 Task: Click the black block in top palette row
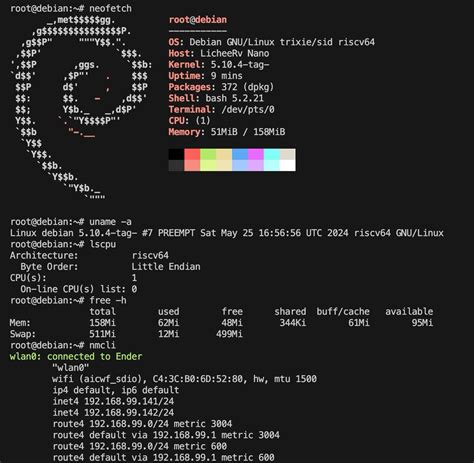coord(176,154)
